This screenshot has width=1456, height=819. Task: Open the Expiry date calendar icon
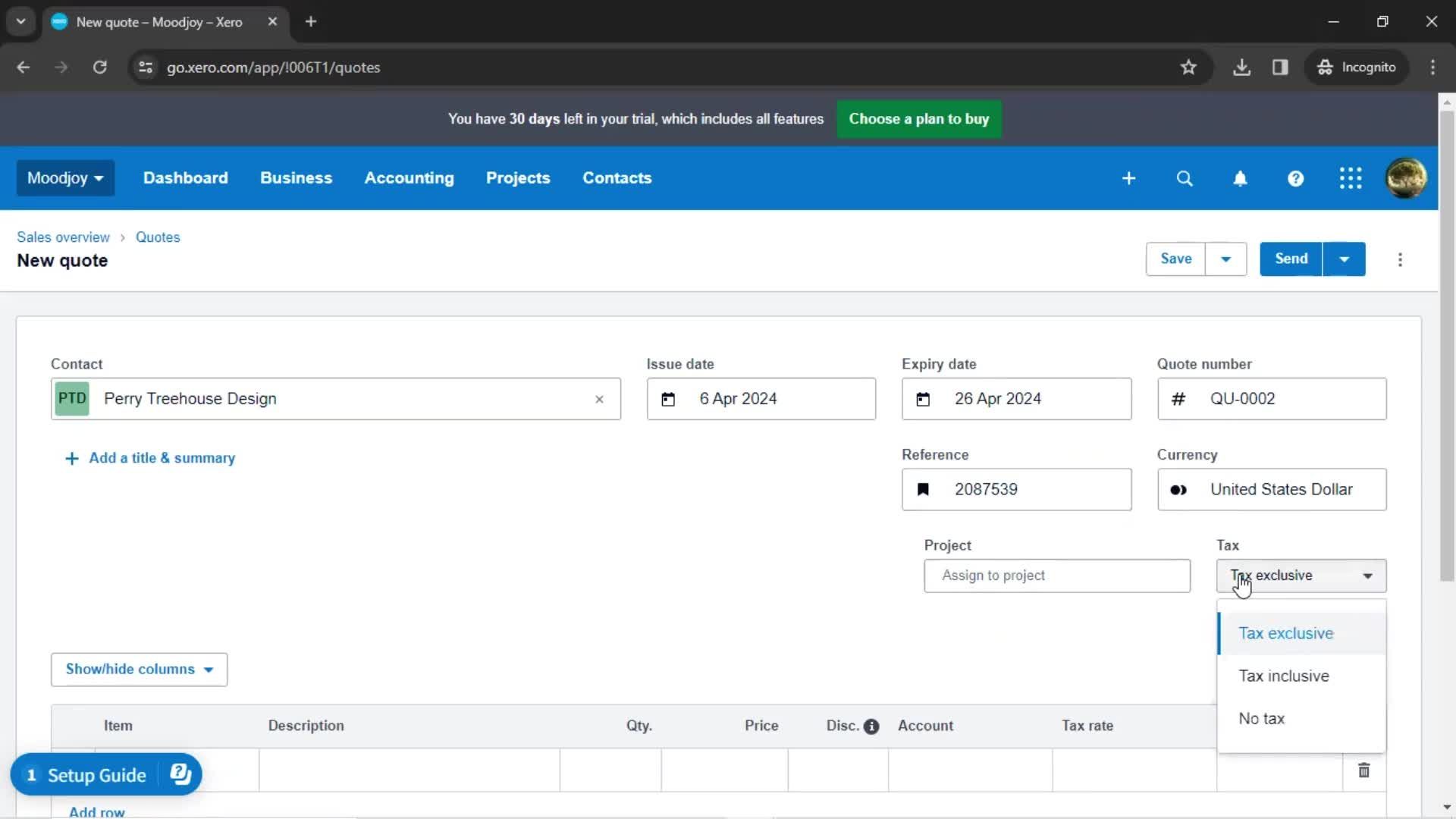pos(923,399)
